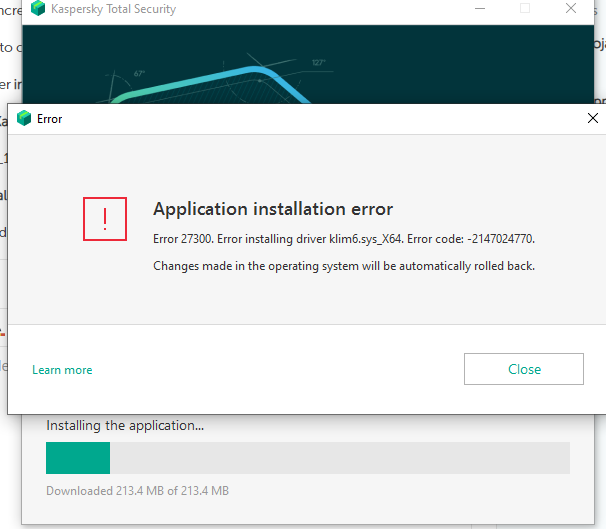Screen dimensions: 606x529
Task: Close the Kaspersky Total Security installer window
Action: [x=571, y=8]
